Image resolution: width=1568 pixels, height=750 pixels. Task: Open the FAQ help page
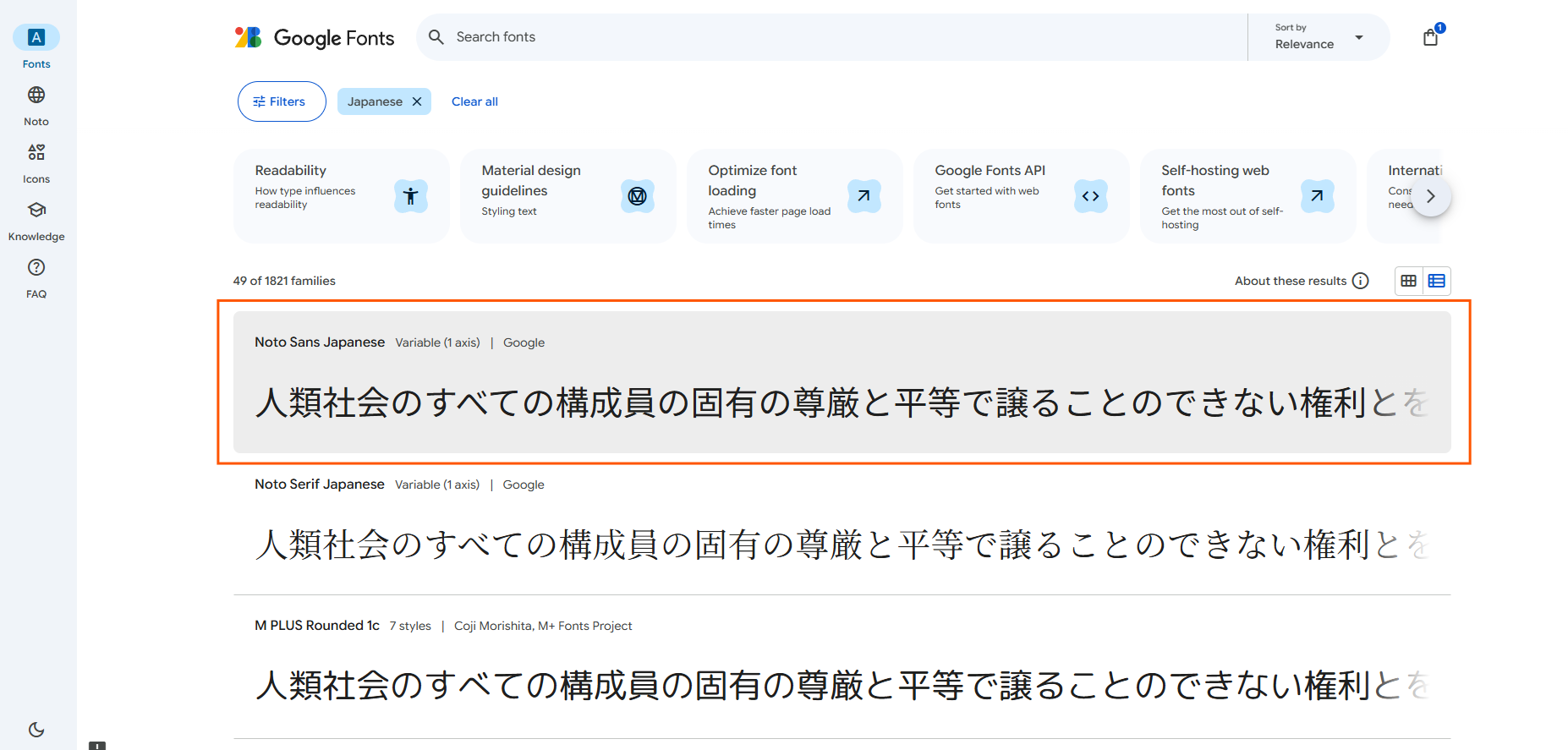pos(36,277)
